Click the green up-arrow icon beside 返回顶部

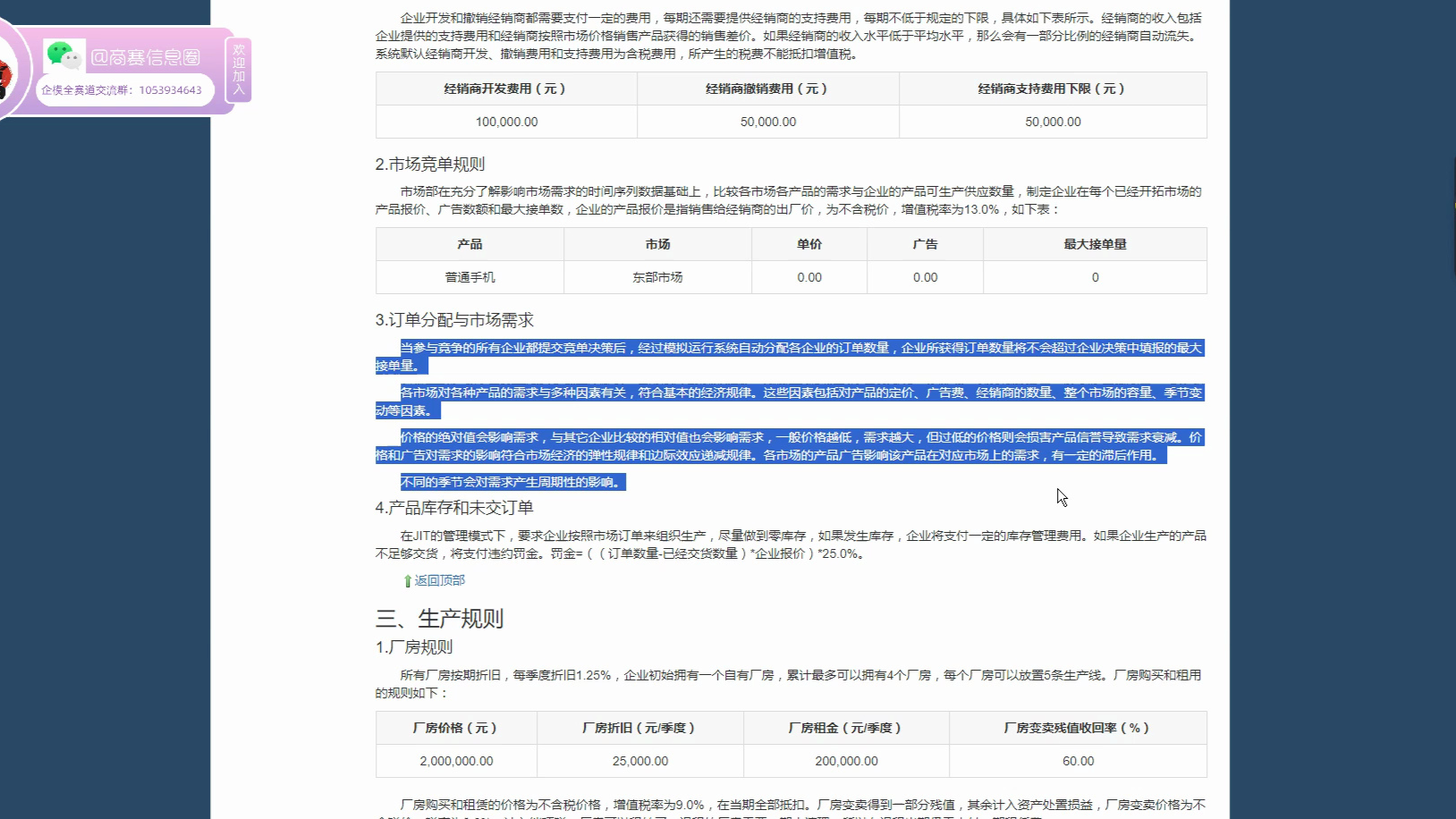coord(408,581)
